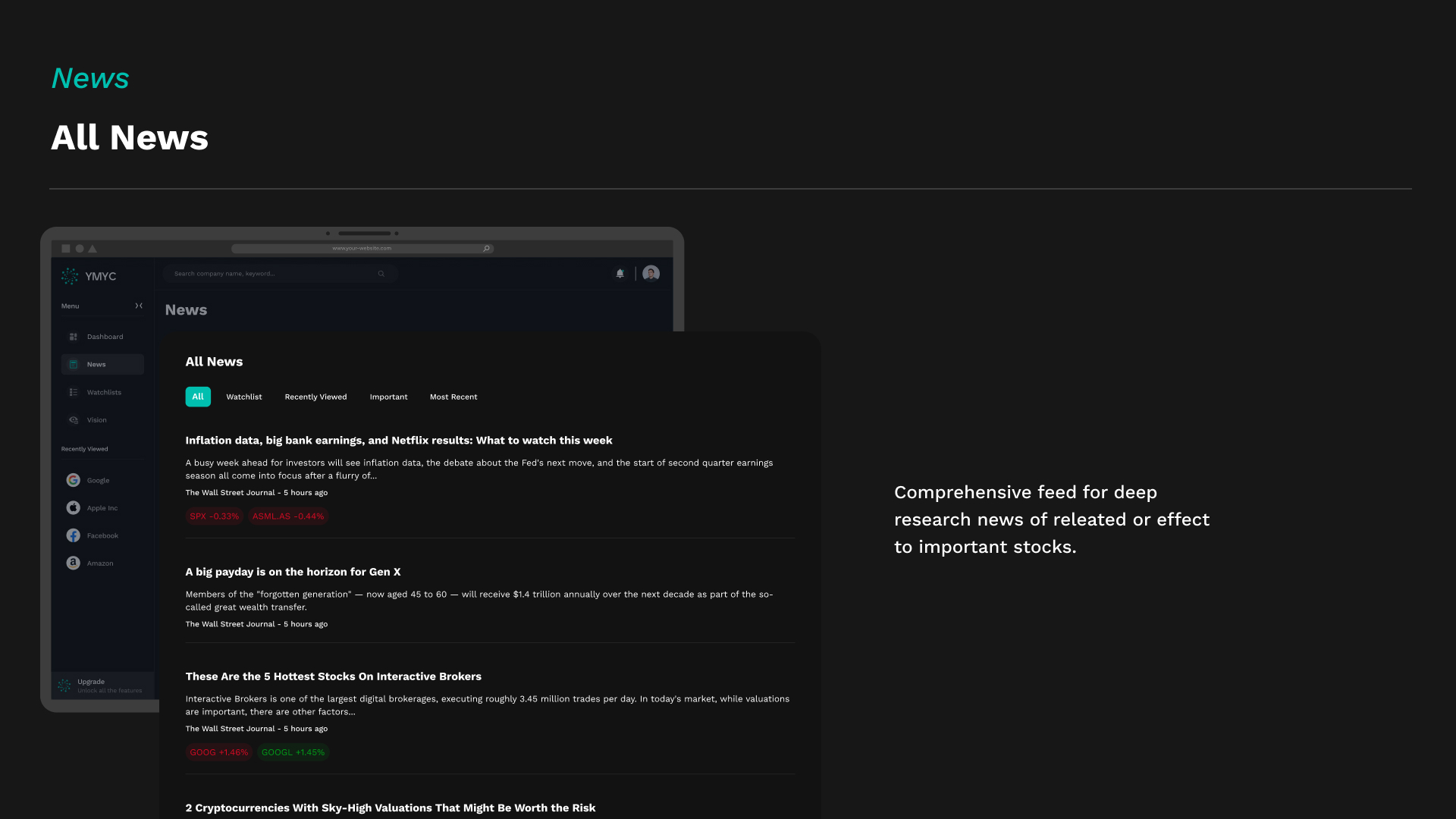The image size is (1456, 819).
Task: Open the user profile avatar
Action: (651, 274)
